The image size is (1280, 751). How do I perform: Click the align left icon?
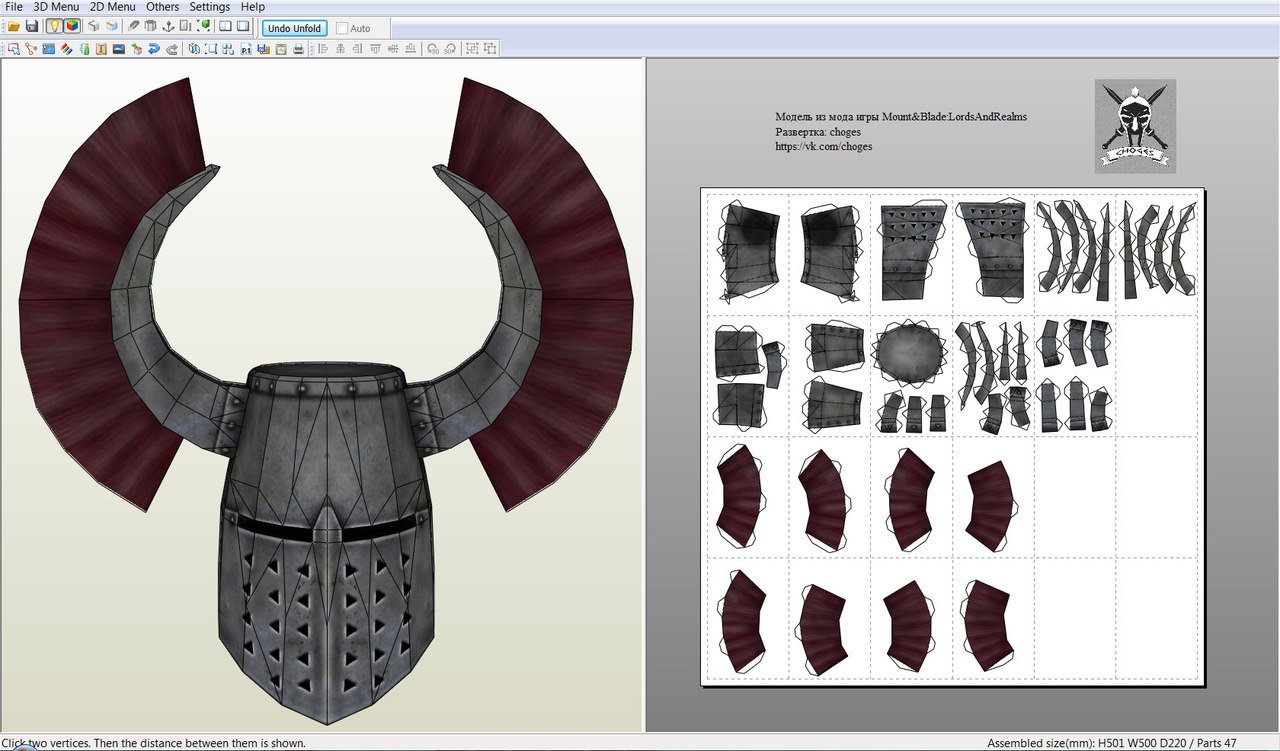click(323, 48)
